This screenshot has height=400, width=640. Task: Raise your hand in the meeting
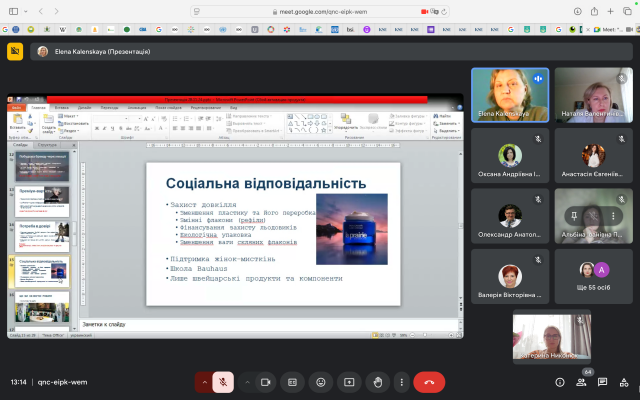pyautogui.click(x=377, y=381)
